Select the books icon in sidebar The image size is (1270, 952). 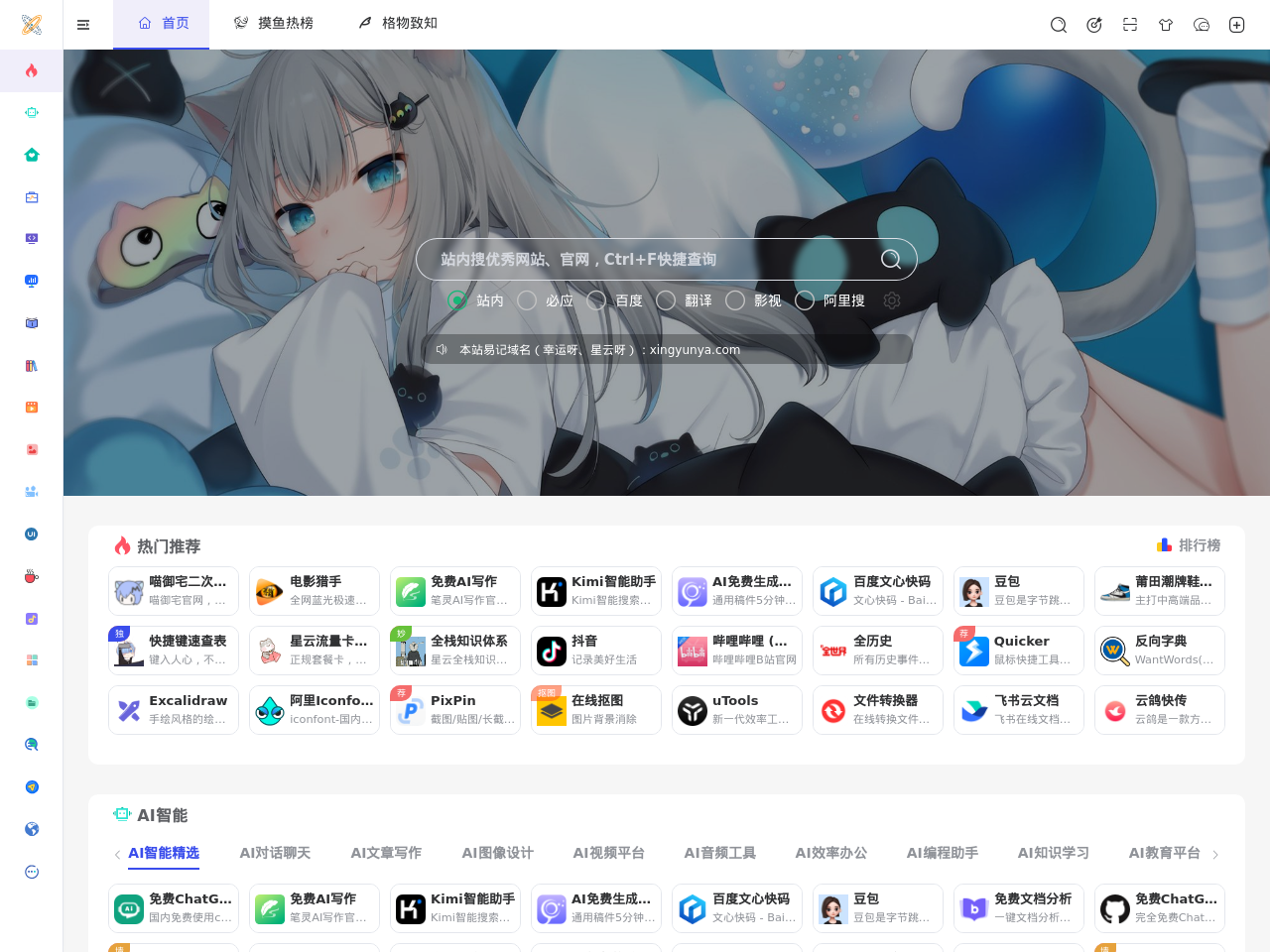point(32,366)
